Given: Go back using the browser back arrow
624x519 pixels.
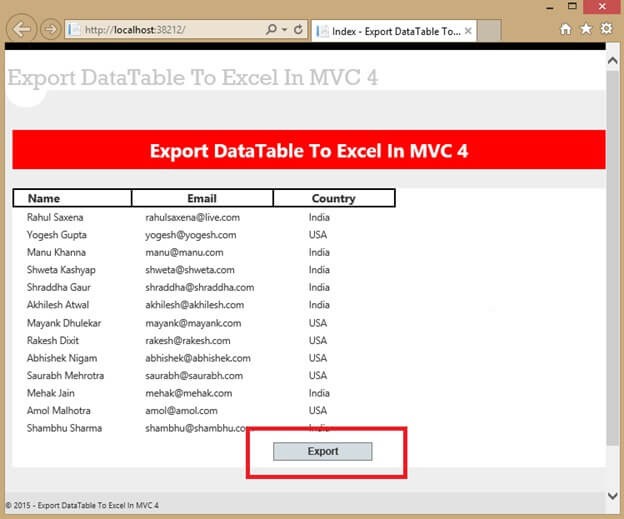Looking at the screenshot, I should 21,29.
